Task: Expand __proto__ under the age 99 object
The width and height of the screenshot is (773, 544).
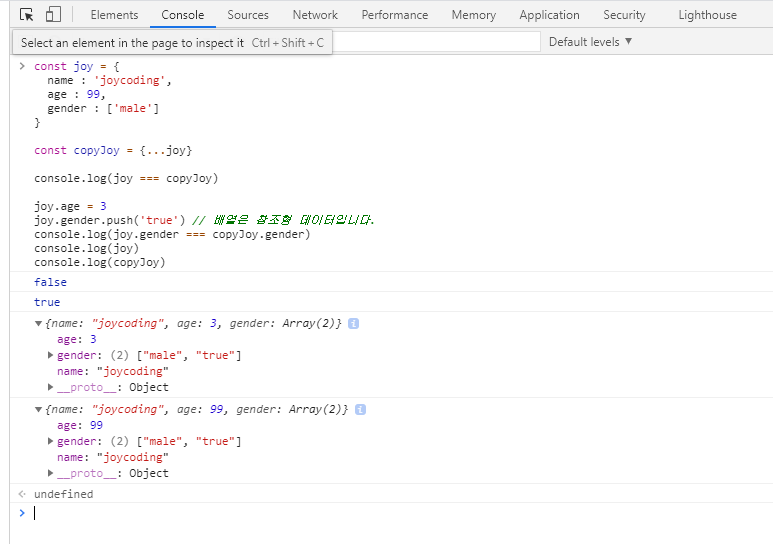Action: pyautogui.click(x=50, y=473)
